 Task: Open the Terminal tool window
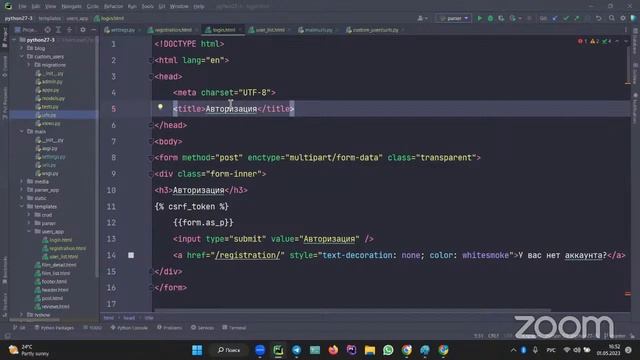tap(234, 327)
